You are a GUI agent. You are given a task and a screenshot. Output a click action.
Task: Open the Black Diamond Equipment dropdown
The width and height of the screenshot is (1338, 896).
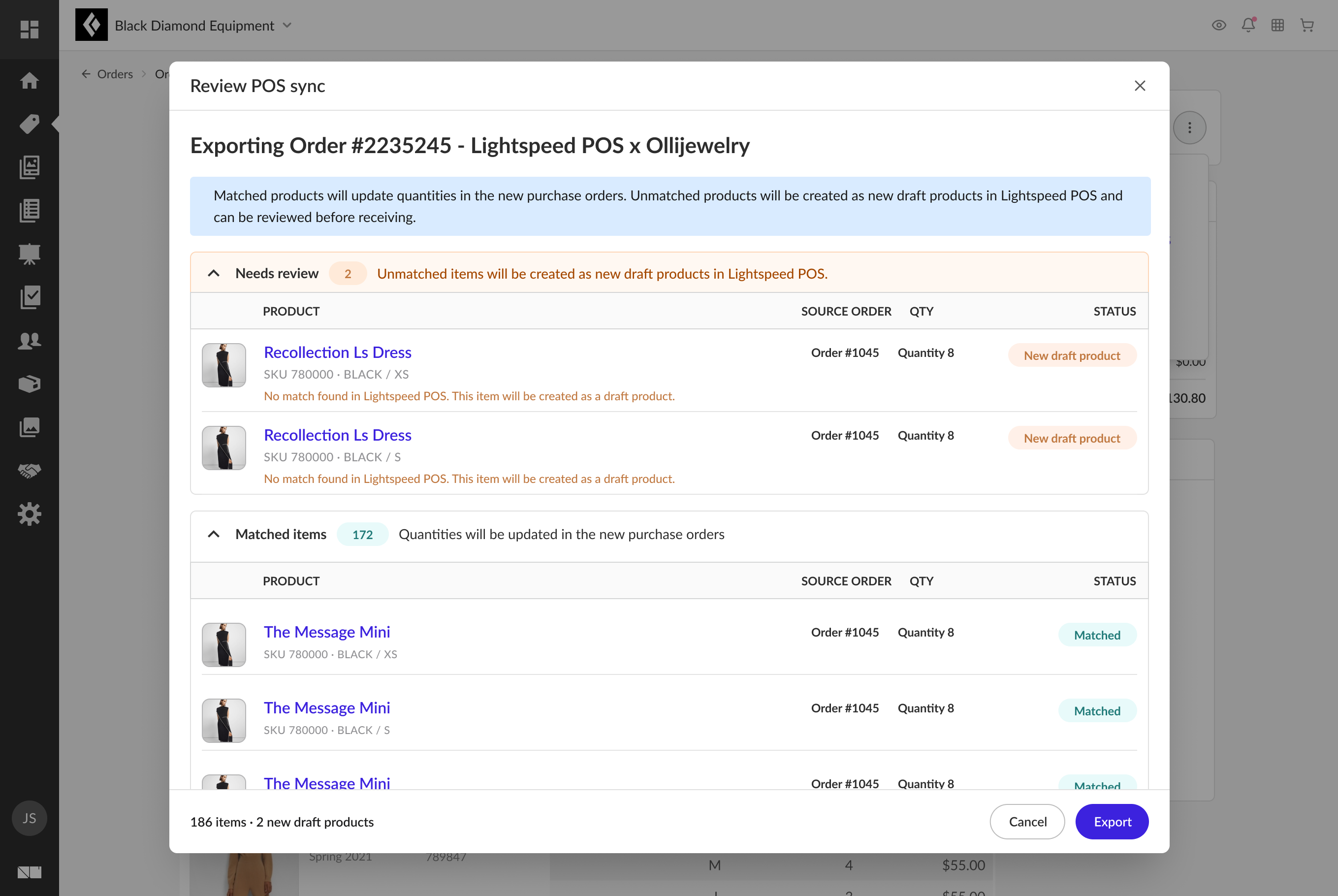(x=203, y=25)
